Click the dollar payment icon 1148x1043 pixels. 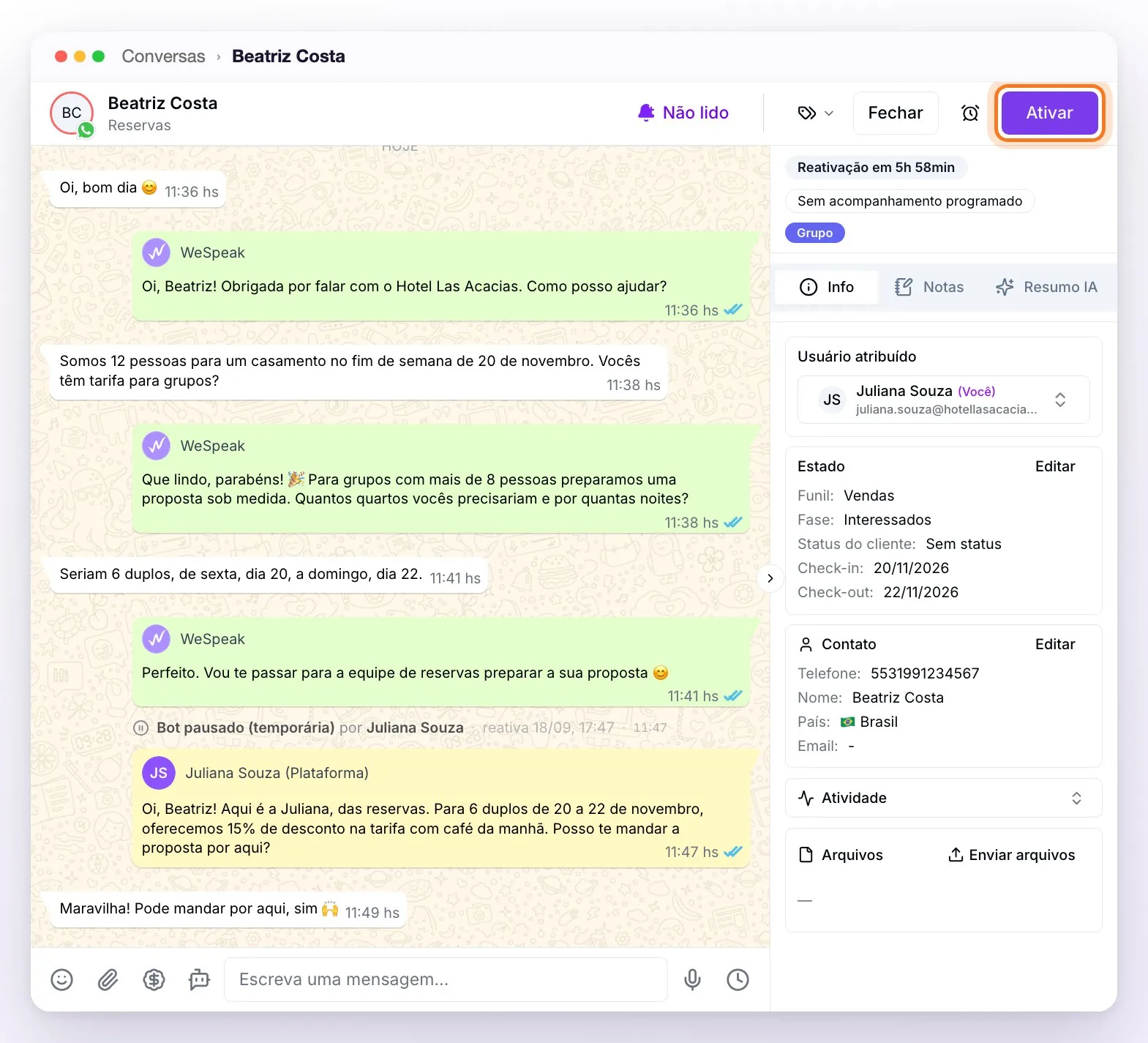pos(154,979)
